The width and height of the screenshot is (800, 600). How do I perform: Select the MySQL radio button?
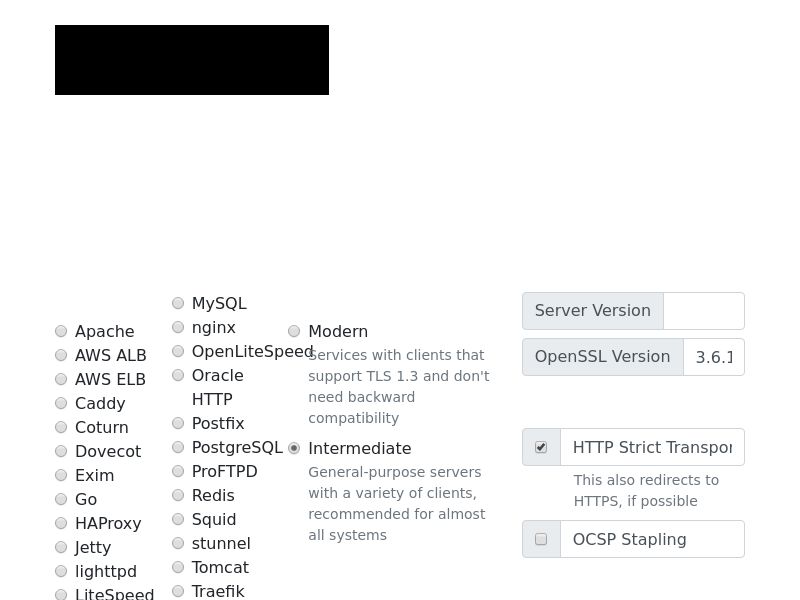(x=178, y=304)
